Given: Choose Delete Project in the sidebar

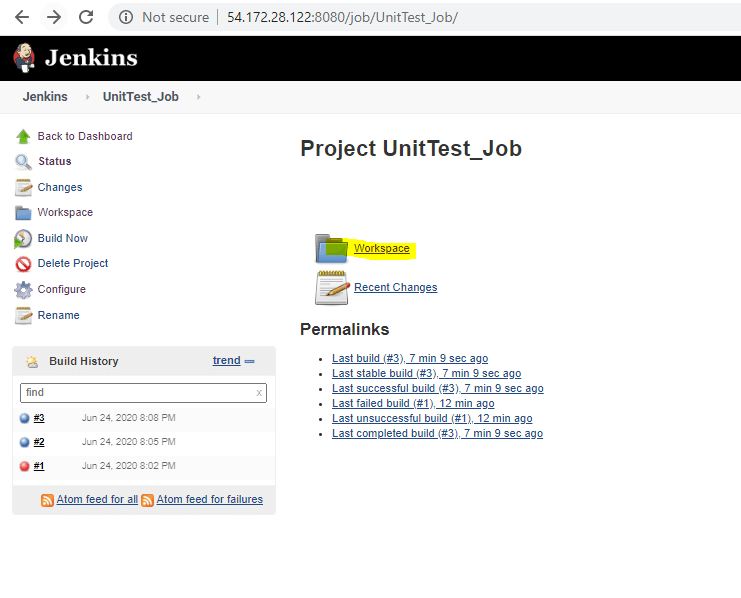Looking at the screenshot, I should coord(73,263).
